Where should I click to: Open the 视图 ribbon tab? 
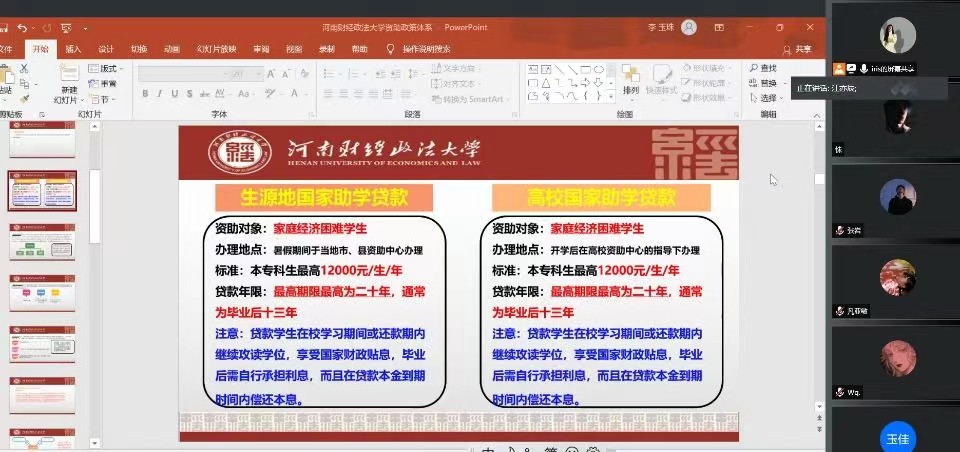294,50
